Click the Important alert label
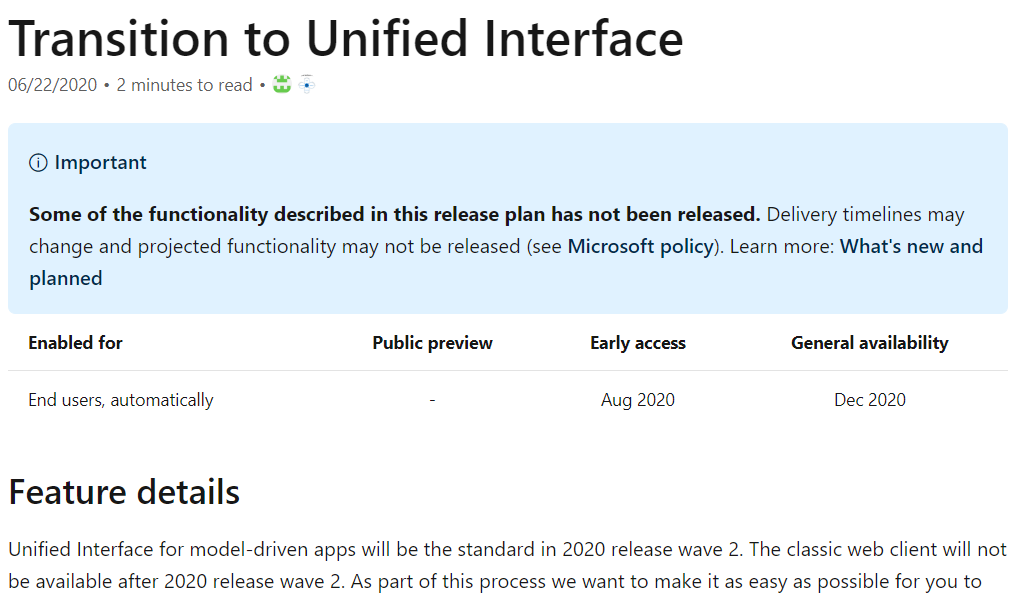Image resolution: width=1018 pixels, height=597 pixels. tap(101, 163)
